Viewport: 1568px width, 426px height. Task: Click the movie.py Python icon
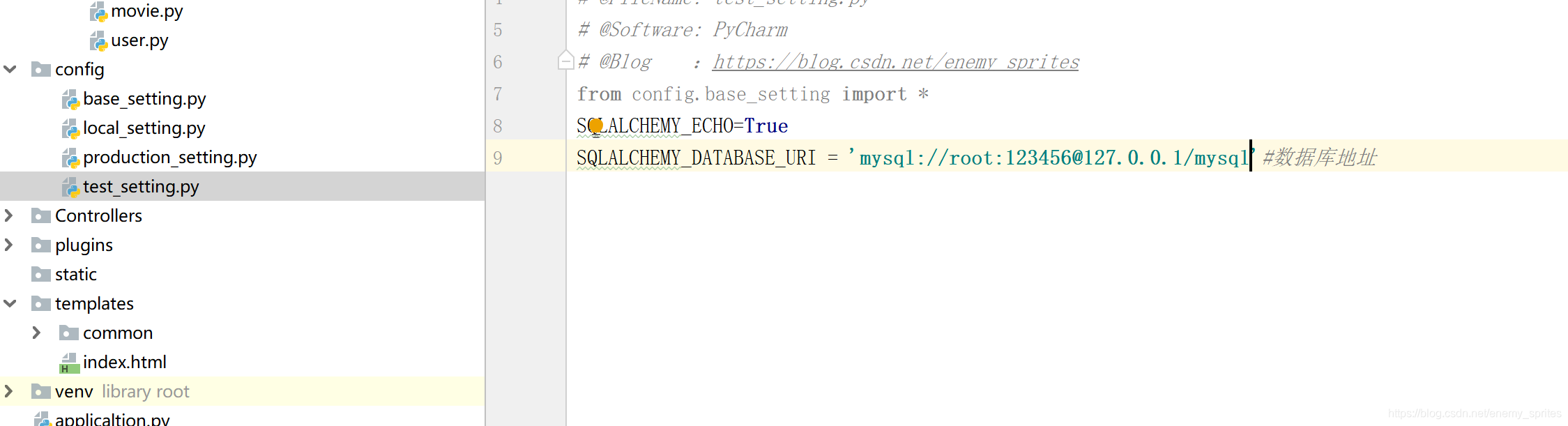(x=98, y=12)
